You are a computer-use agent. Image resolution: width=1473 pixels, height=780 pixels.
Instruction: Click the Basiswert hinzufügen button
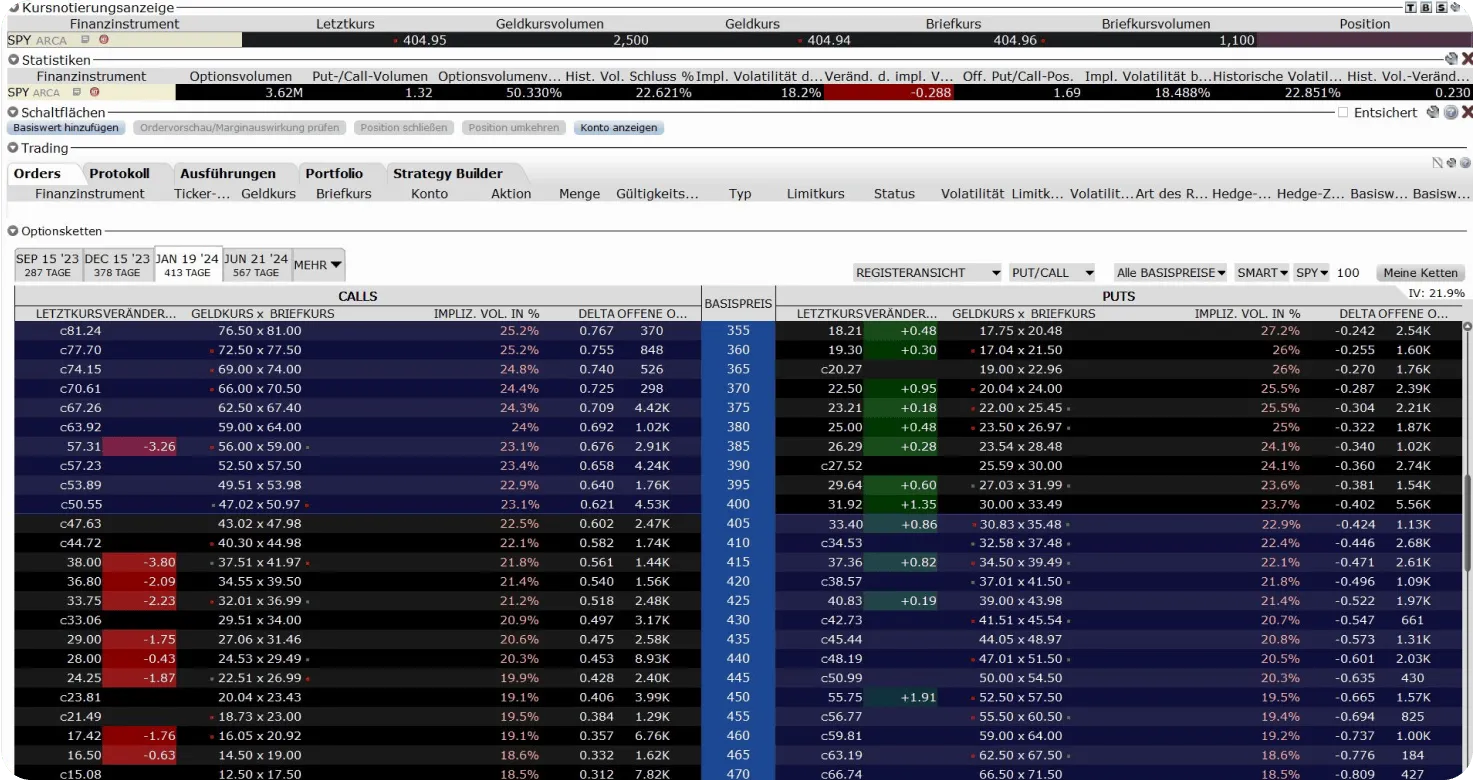click(x=66, y=128)
